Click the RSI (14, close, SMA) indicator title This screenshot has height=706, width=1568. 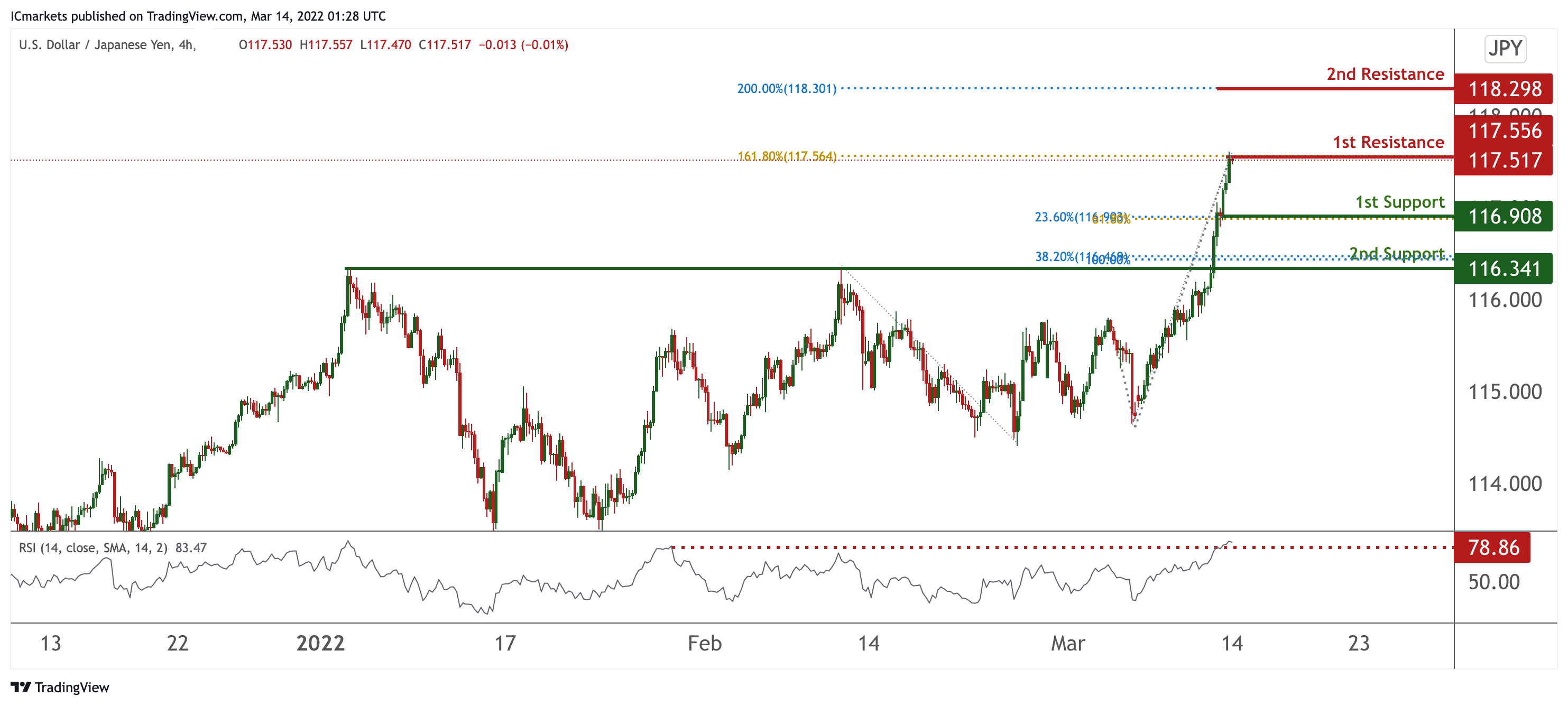click(93, 548)
